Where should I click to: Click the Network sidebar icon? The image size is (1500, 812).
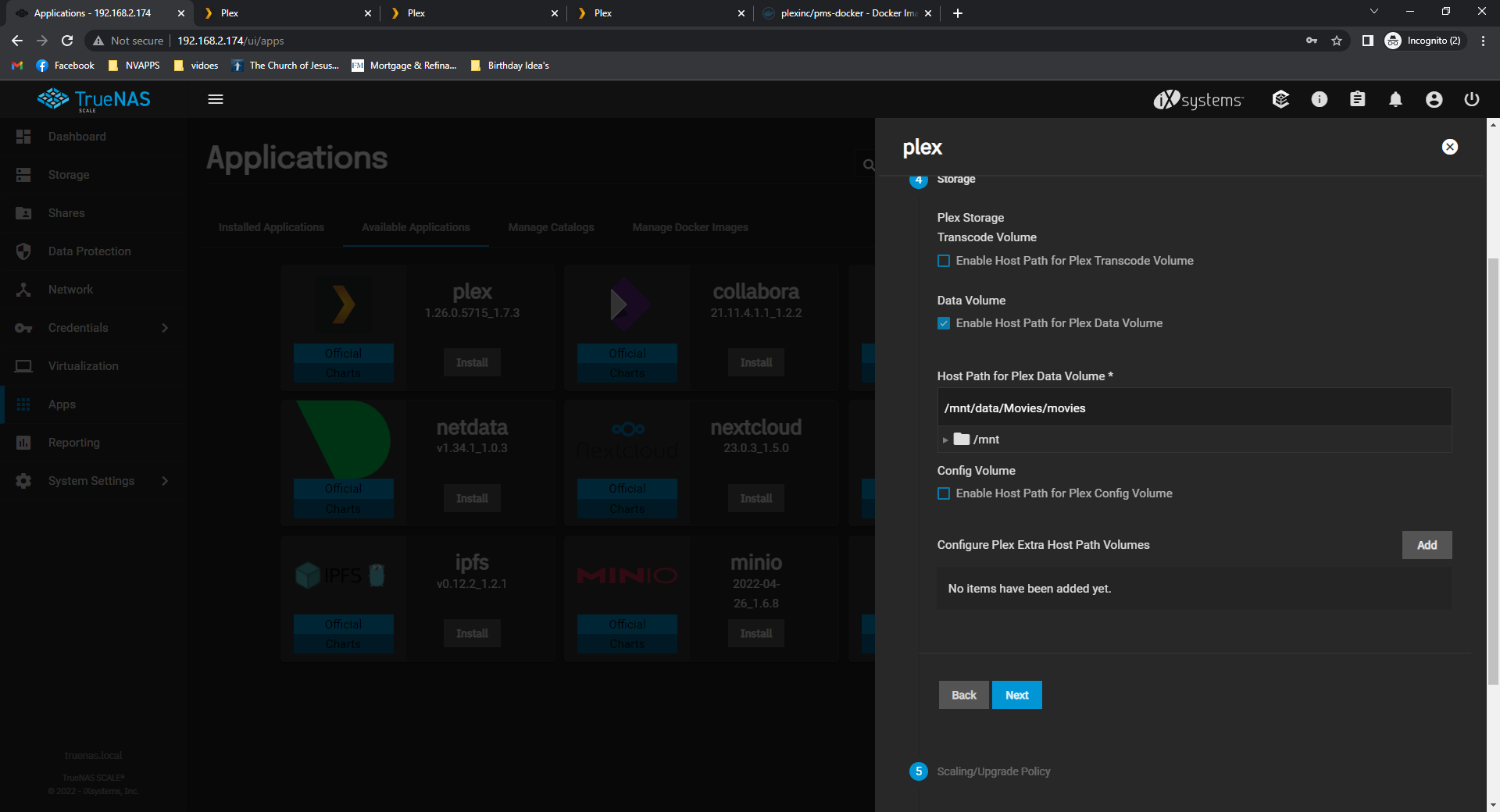(x=23, y=290)
